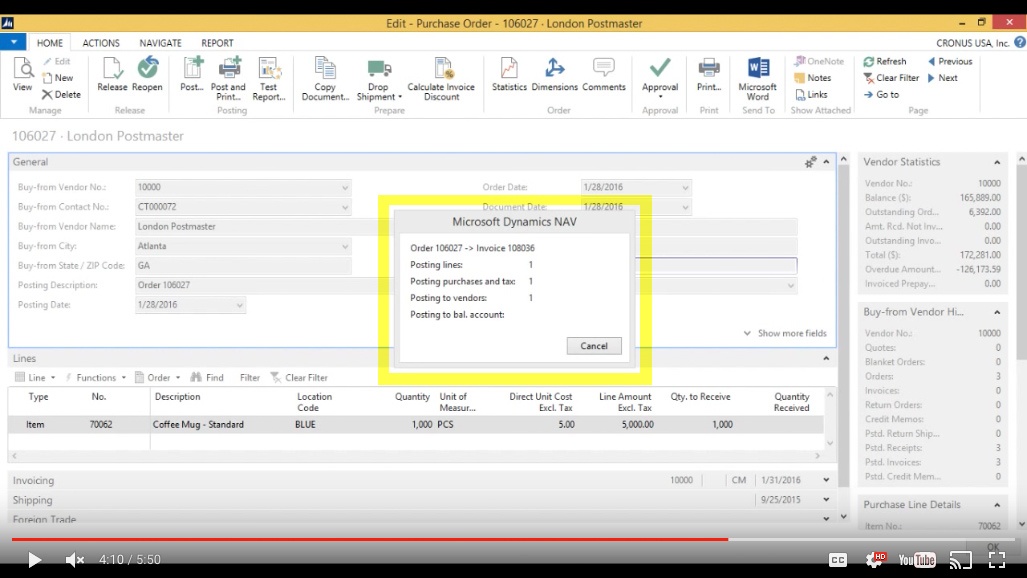Open the Line menu in Lines
The height and width of the screenshot is (578, 1027).
point(35,377)
